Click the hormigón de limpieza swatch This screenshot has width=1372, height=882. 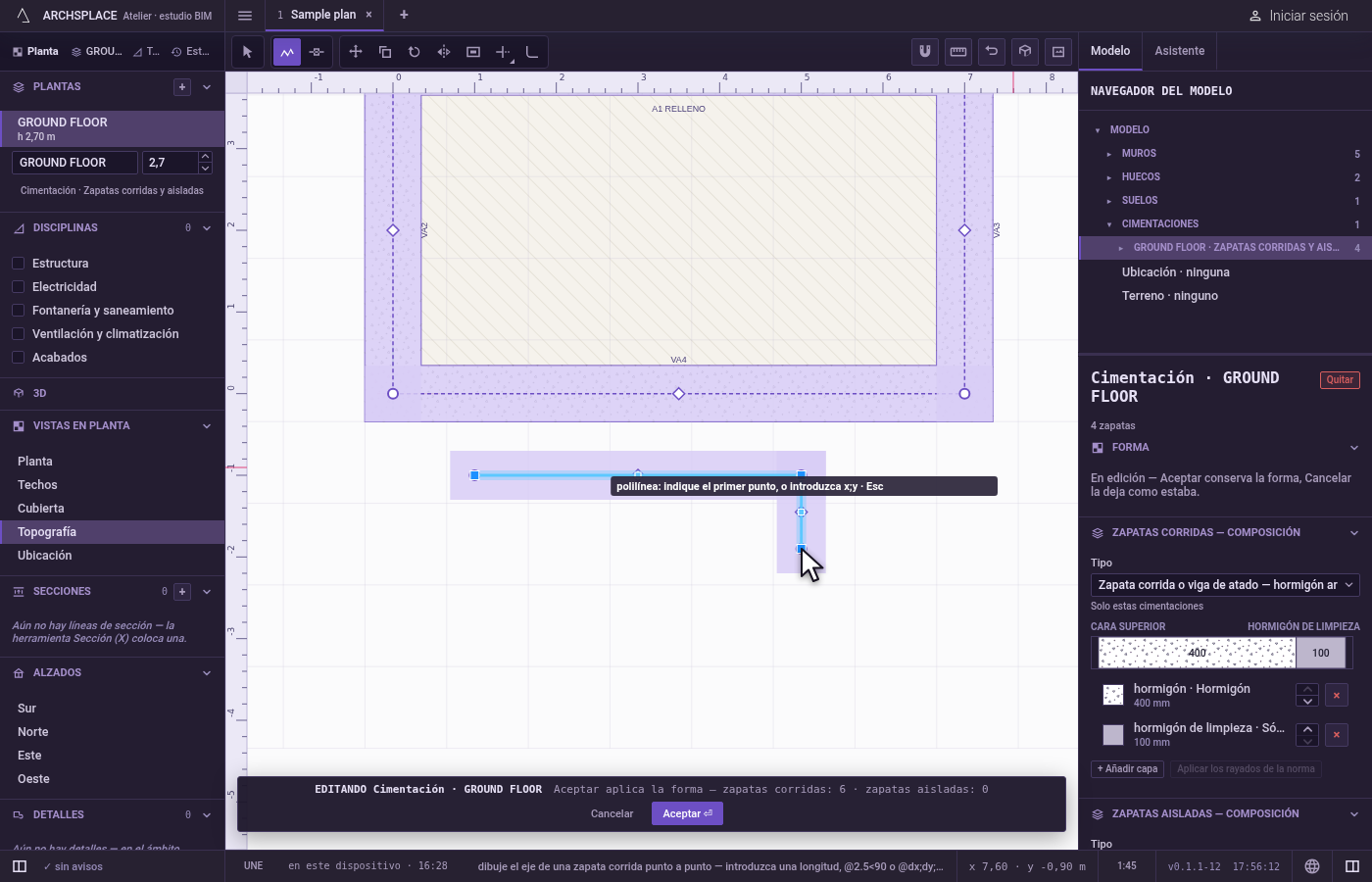click(x=1113, y=735)
